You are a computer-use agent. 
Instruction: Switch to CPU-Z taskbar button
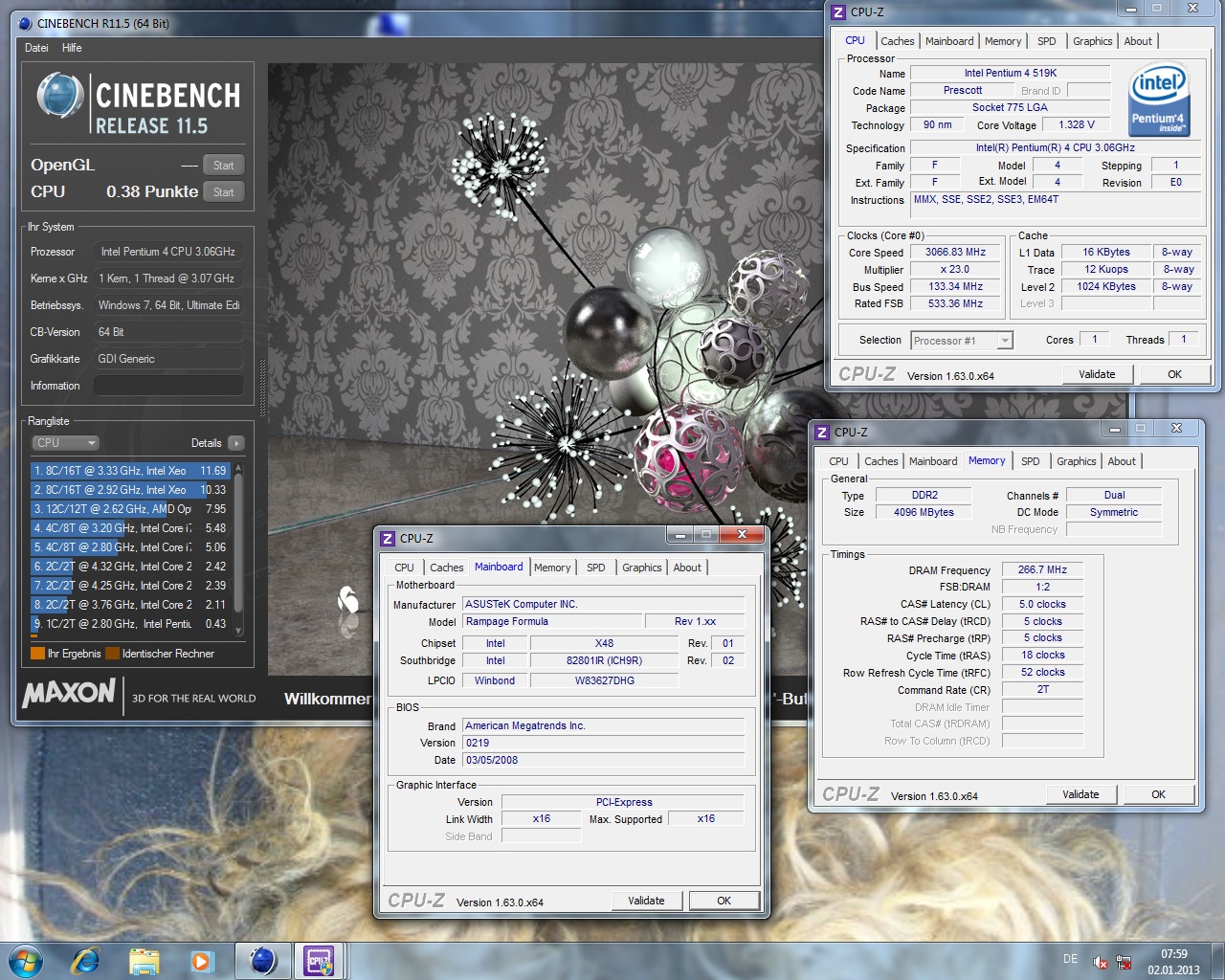(x=319, y=960)
